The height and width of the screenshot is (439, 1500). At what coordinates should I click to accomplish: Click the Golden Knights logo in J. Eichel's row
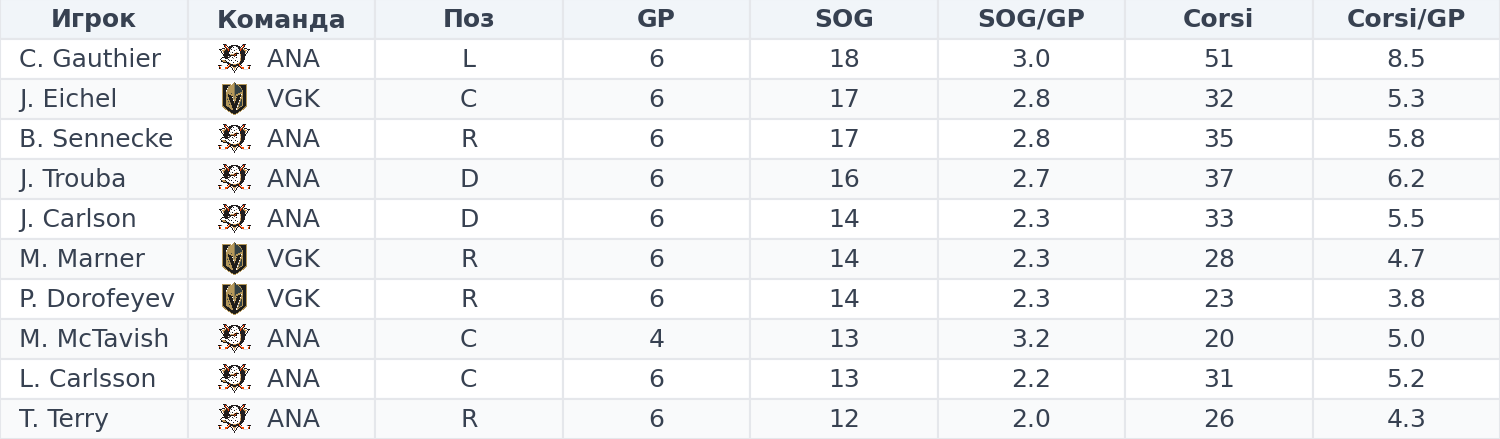[234, 99]
